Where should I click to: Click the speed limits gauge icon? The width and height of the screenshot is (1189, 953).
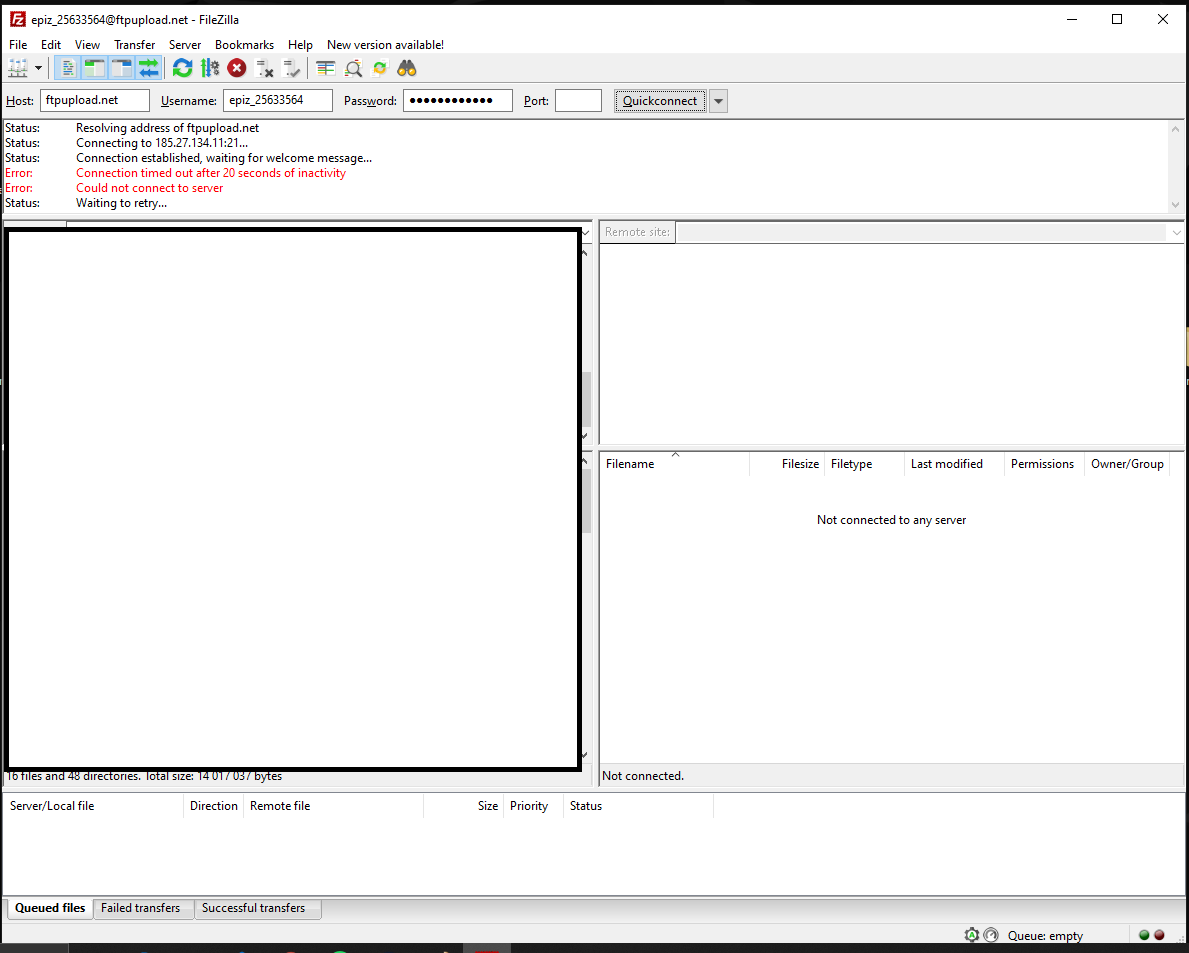point(991,935)
